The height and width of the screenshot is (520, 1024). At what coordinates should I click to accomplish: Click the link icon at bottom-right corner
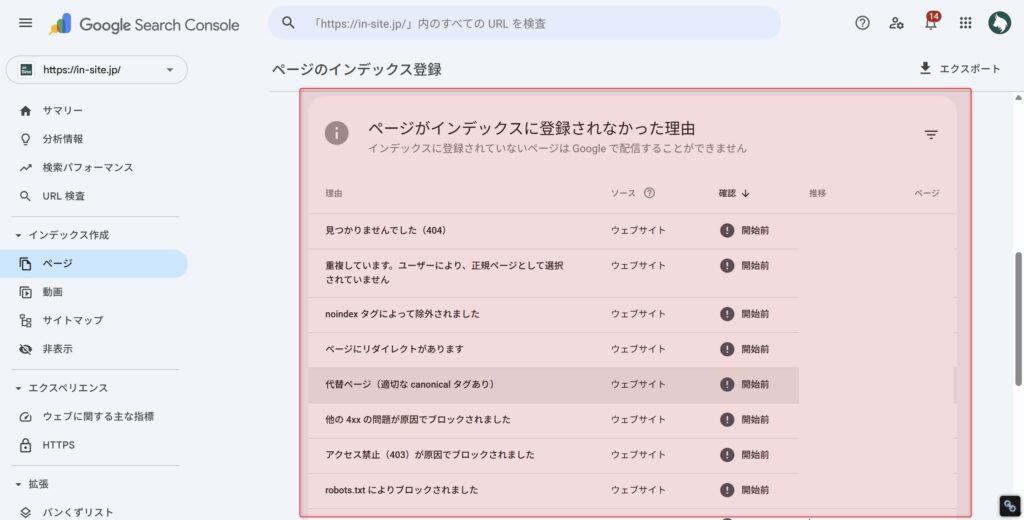[x=1010, y=506]
